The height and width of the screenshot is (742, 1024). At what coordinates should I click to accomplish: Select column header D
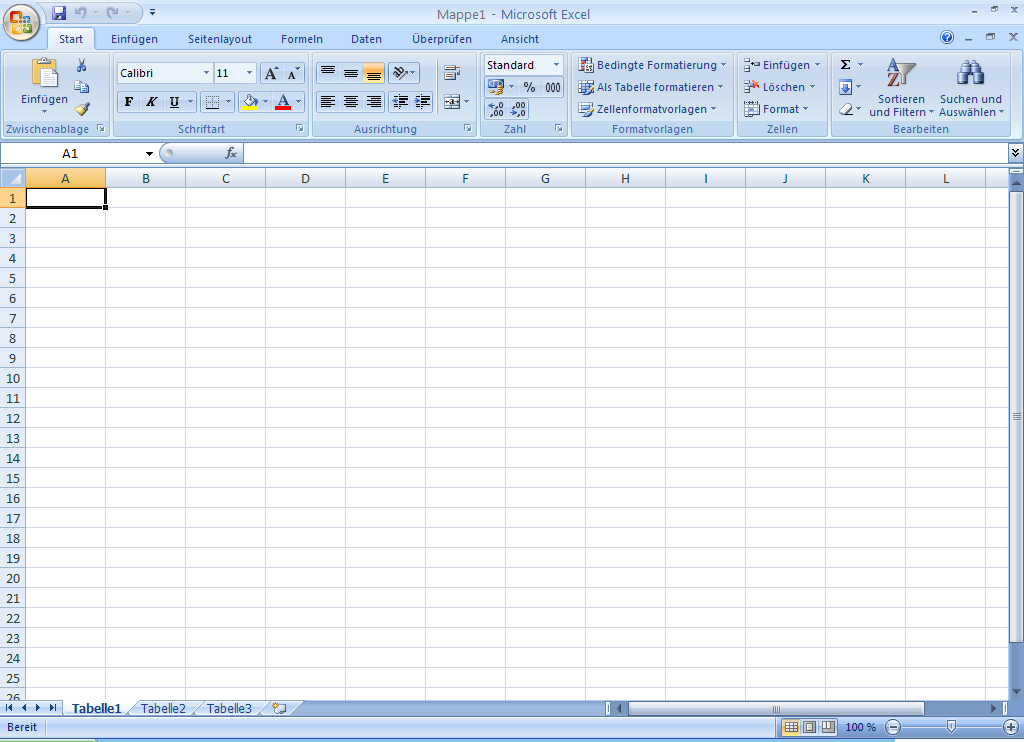click(305, 178)
